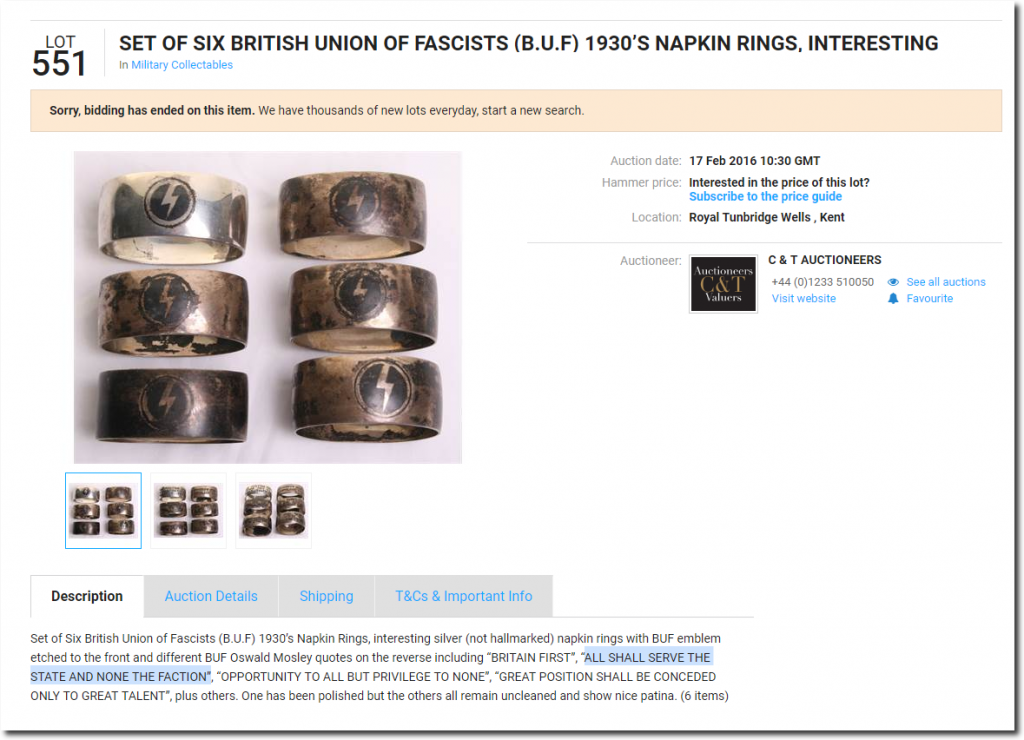This screenshot has height=740, width=1024.
Task: View the third thumbnail of stacked rings
Action: (273, 511)
